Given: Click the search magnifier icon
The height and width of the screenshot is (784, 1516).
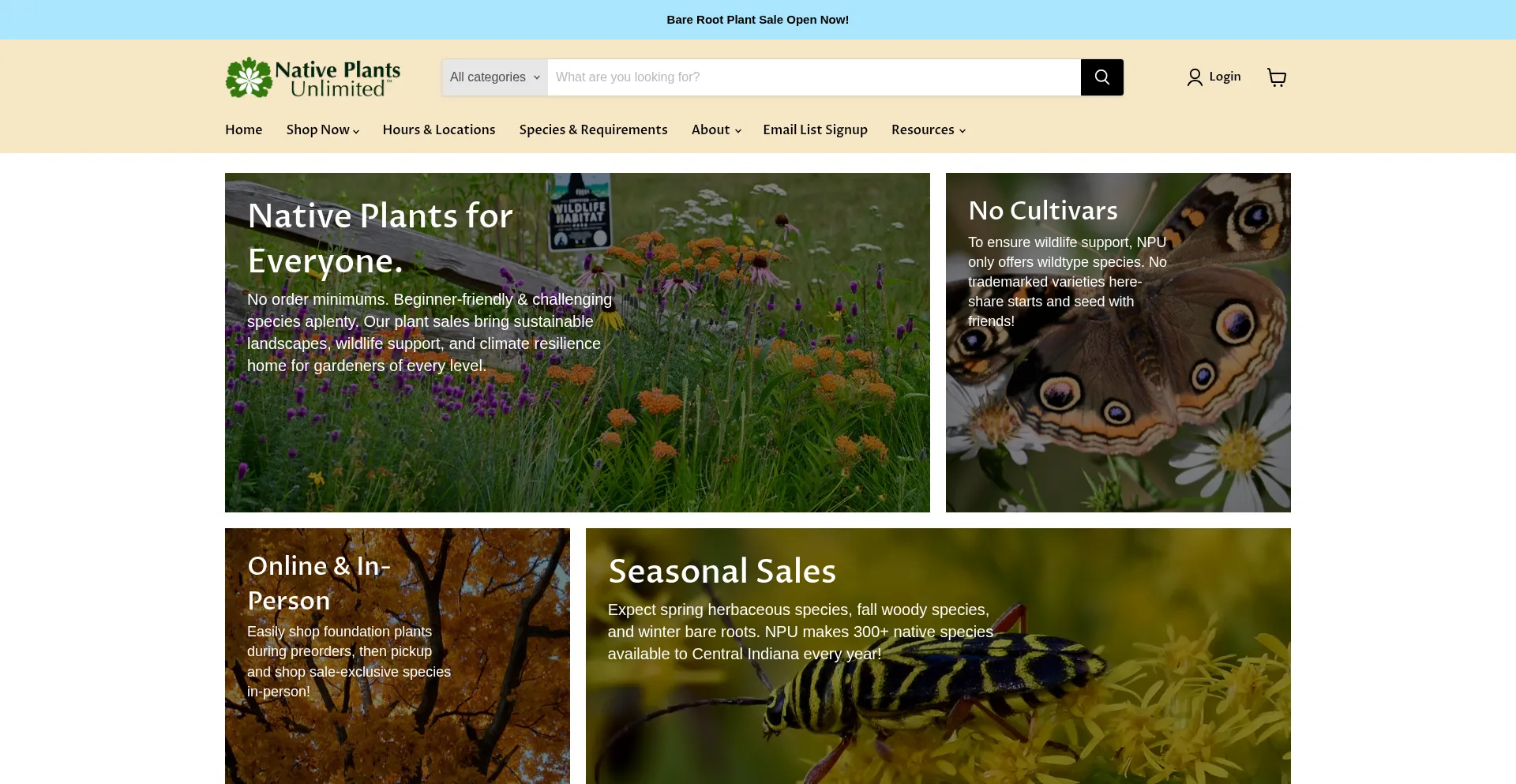Looking at the screenshot, I should (x=1101, y=77).
